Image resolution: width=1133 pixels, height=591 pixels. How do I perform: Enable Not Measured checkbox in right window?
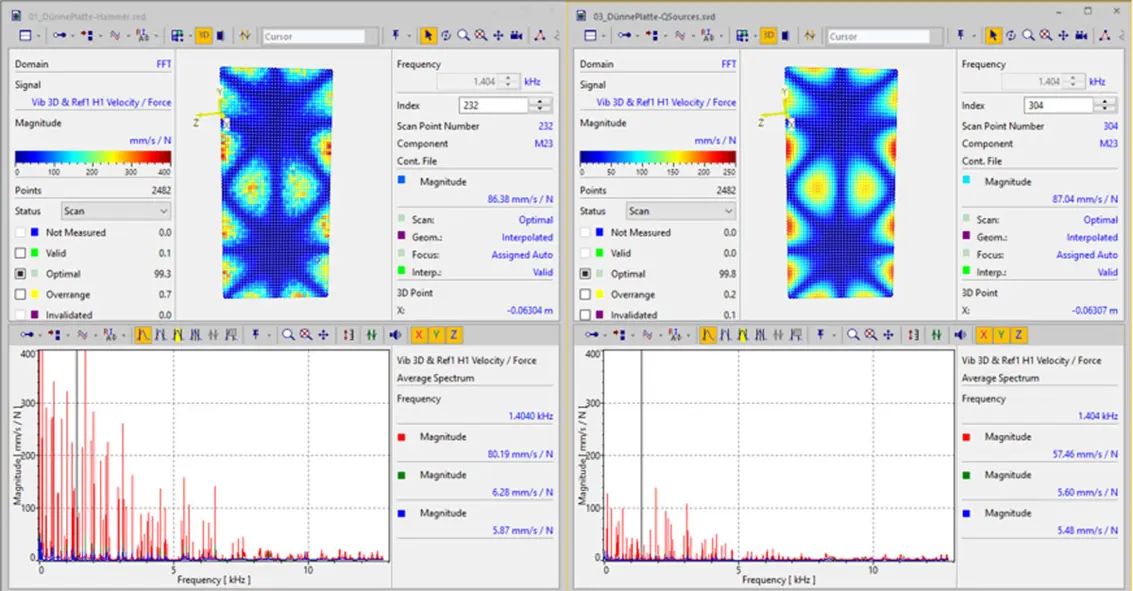586,233
